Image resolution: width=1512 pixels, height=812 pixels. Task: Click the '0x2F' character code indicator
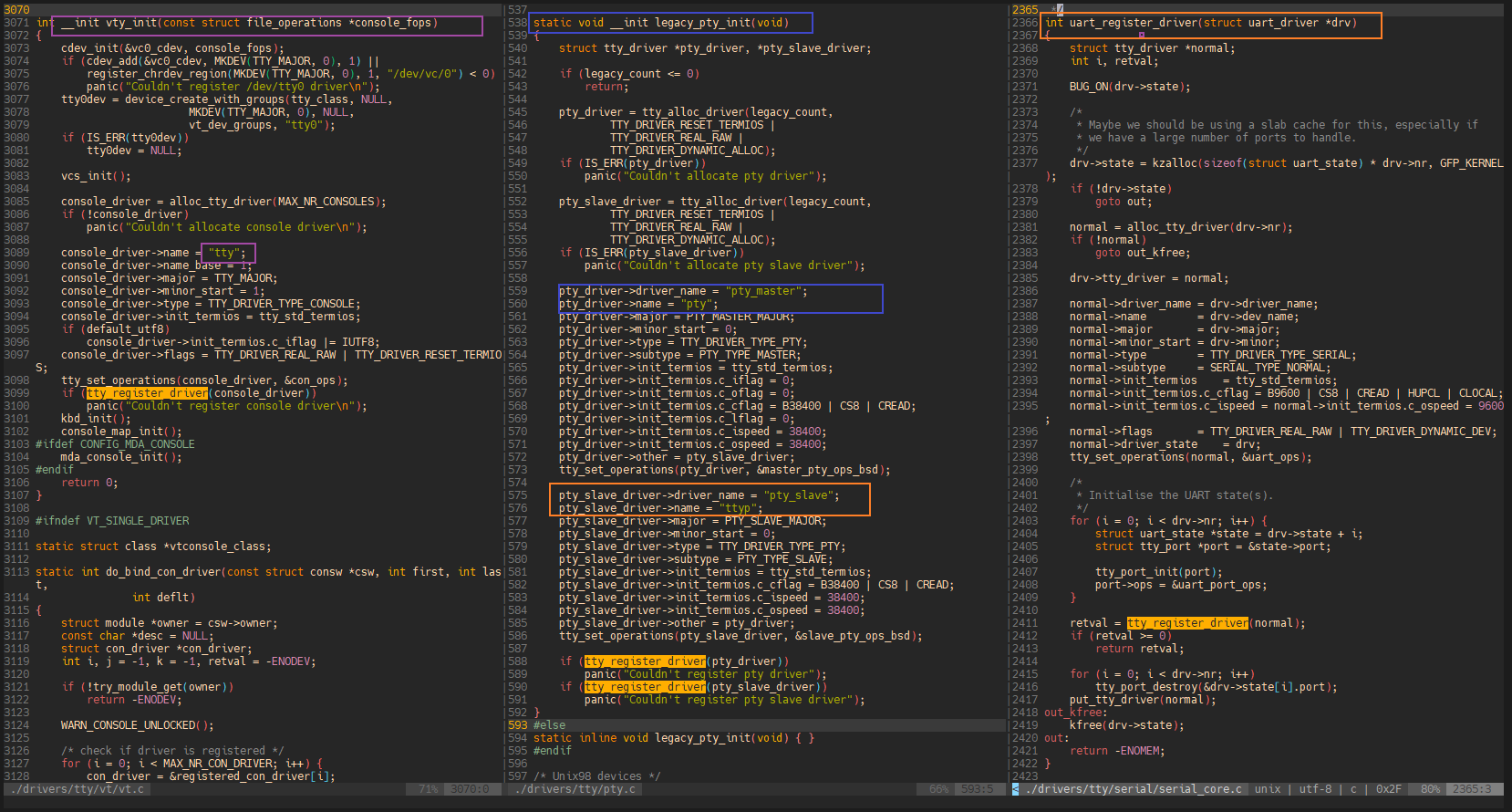1389,789
